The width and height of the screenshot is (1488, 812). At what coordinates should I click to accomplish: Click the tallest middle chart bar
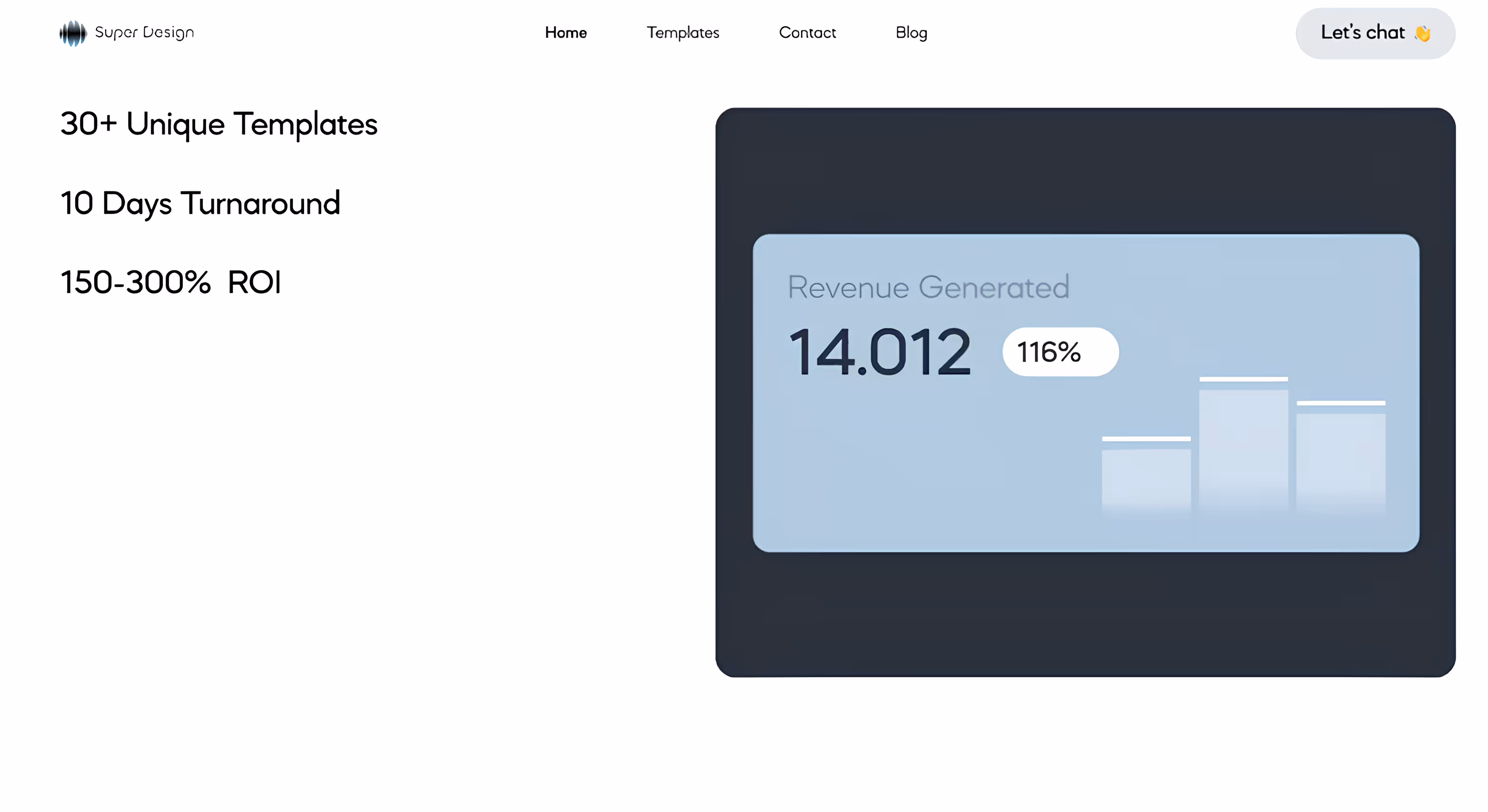click(1243, 447)
